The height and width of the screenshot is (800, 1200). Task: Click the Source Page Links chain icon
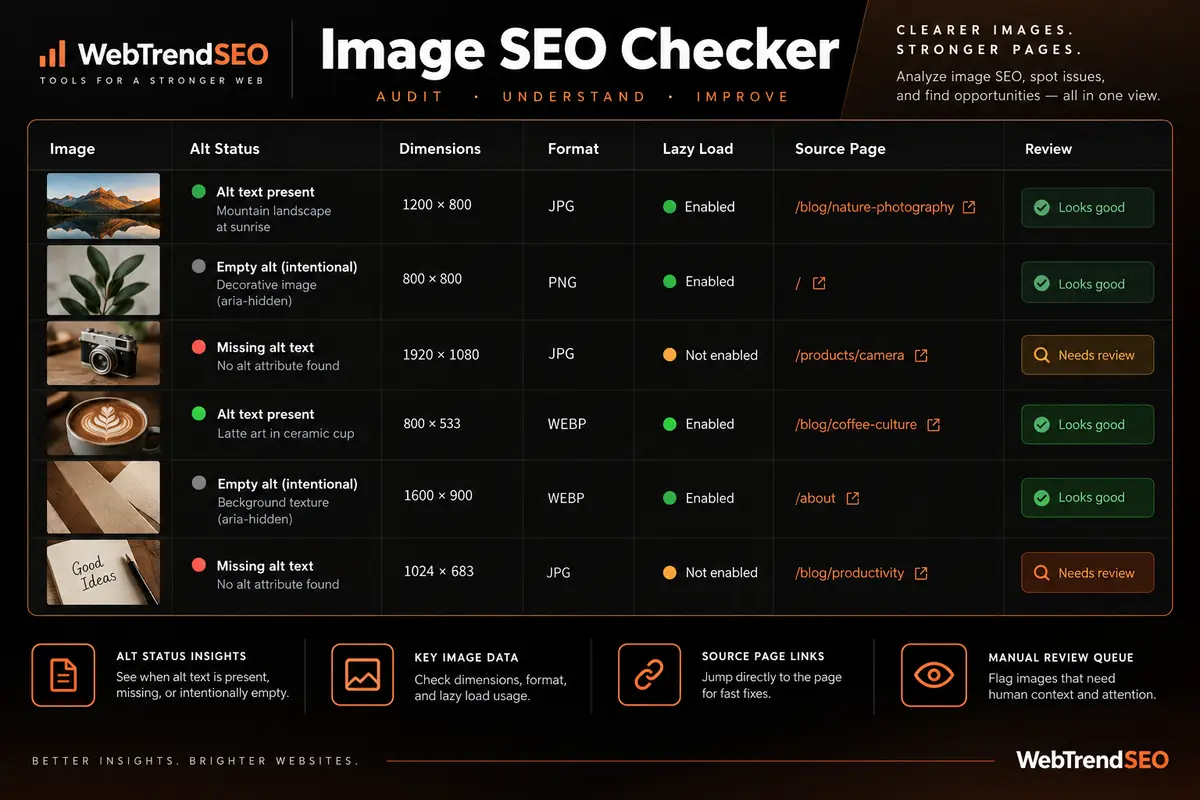pyautogui.click(x=649, y=674)
